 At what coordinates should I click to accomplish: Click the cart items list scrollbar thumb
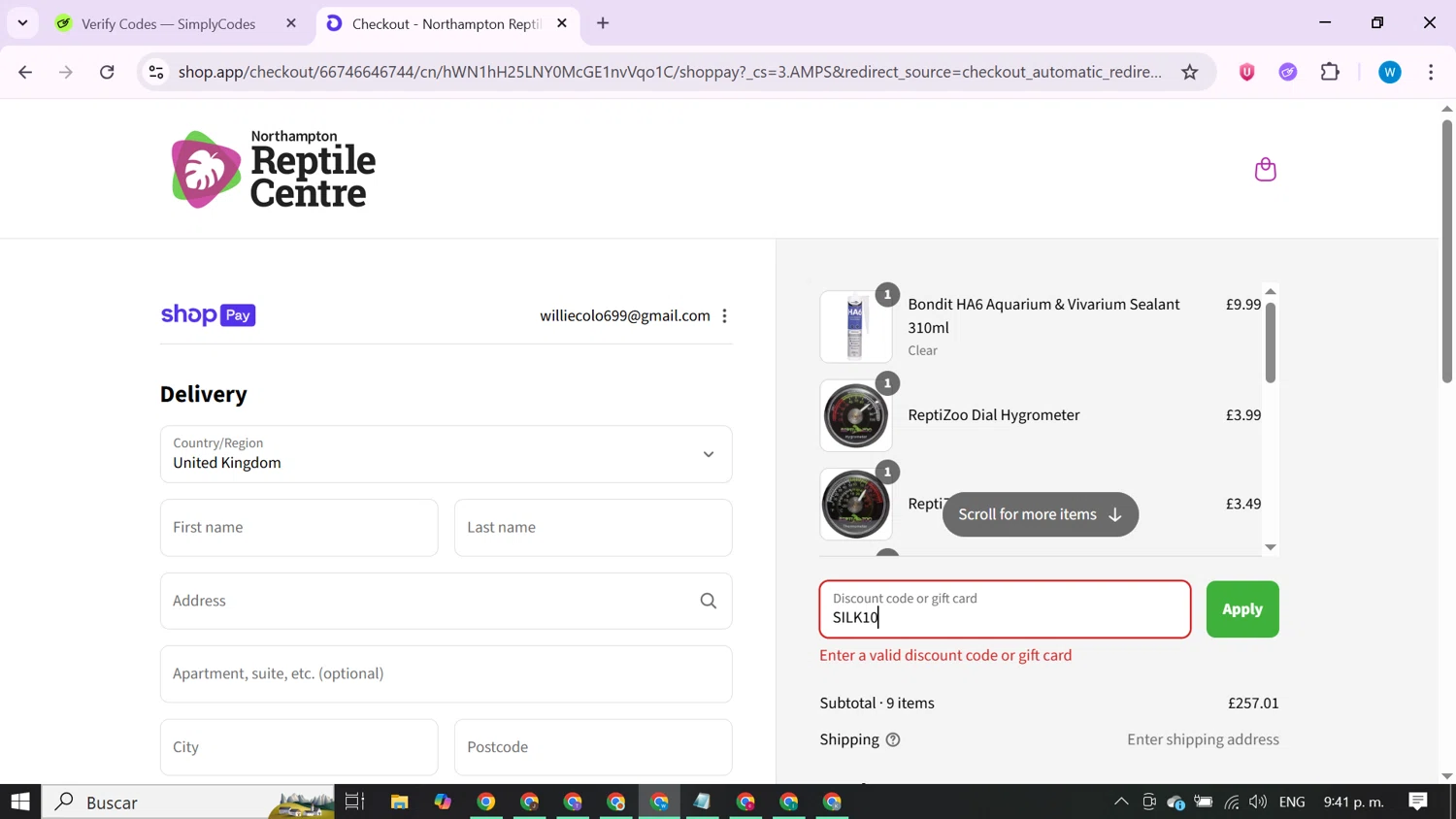(1270, 343)
